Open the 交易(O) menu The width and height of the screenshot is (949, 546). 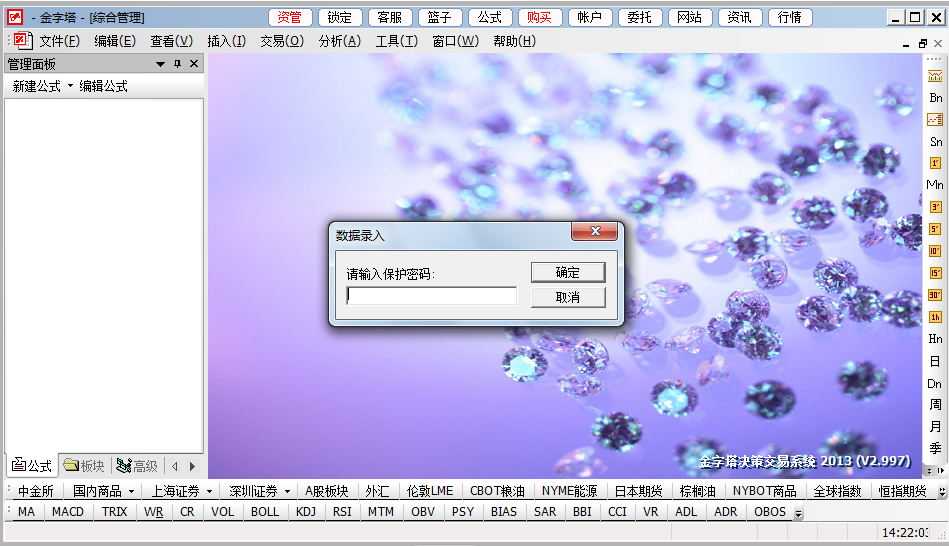pos(282,41)
